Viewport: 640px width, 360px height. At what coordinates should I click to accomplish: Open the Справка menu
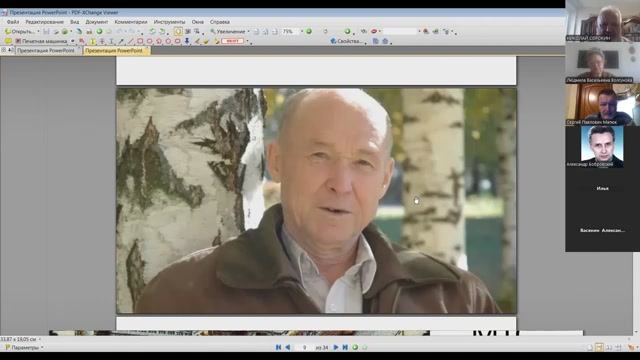tap(220, 22)
